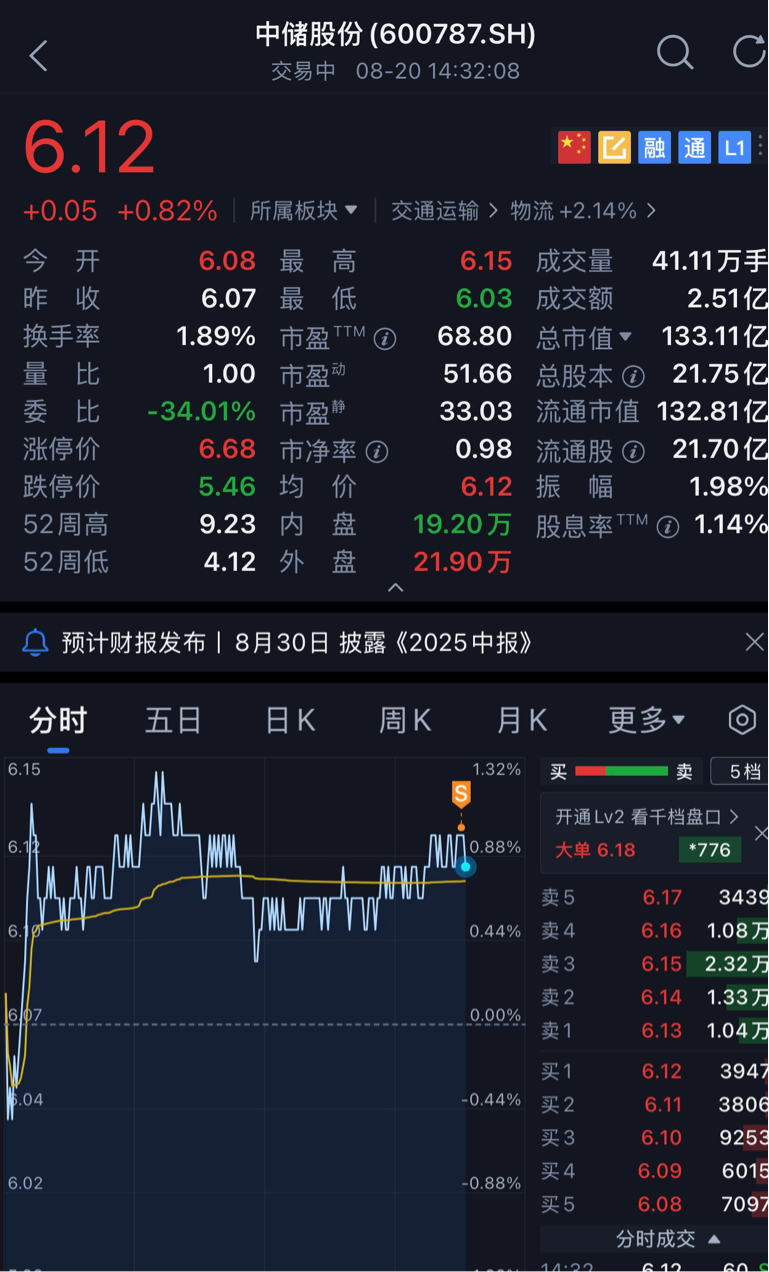Tap the 融 margin trading badge

click(654, 148)
